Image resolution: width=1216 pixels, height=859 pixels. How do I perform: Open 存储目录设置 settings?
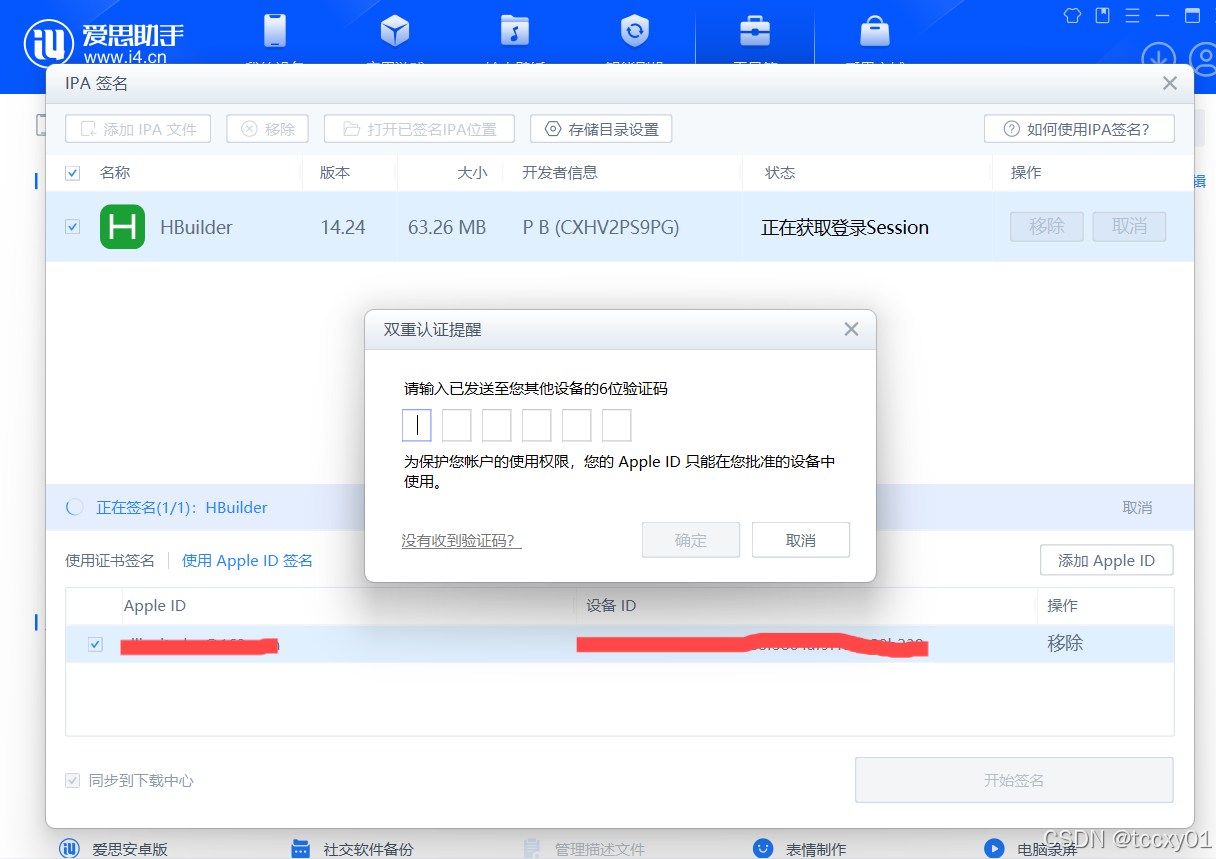click(x=601, y=129)
